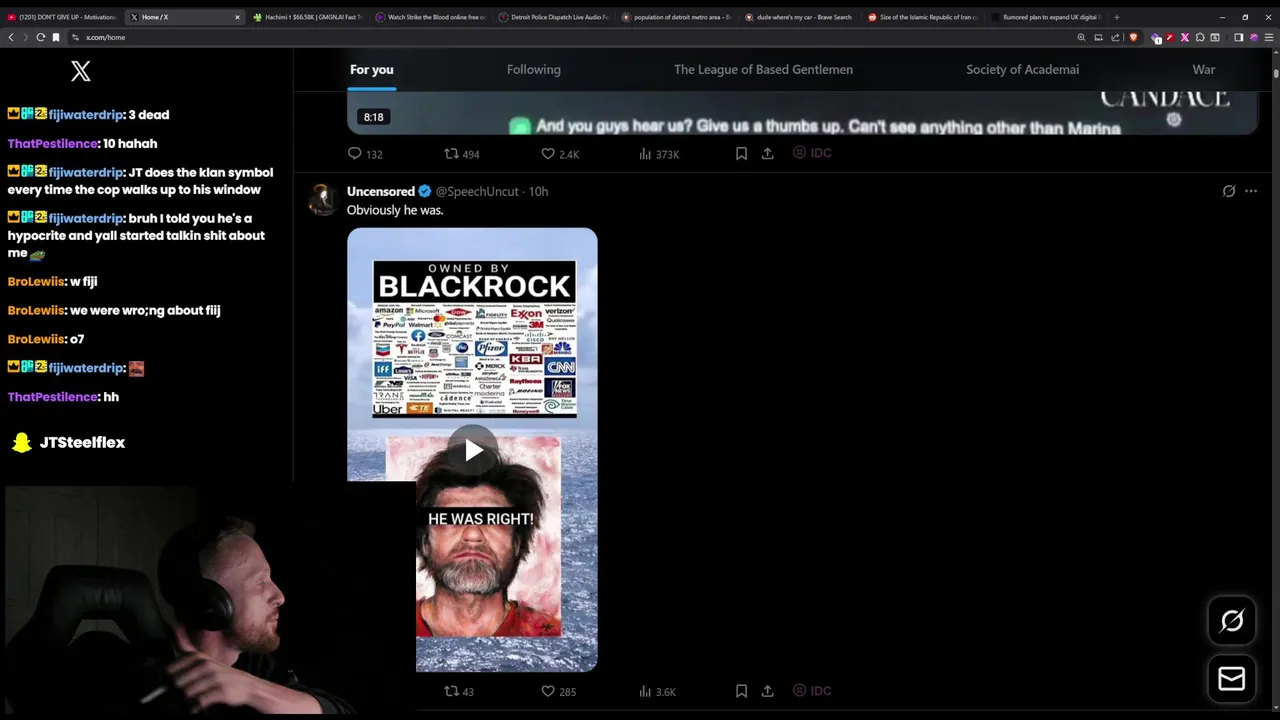
Task: Open The League of Based Gentlemen tab
Action: (763, 69)
